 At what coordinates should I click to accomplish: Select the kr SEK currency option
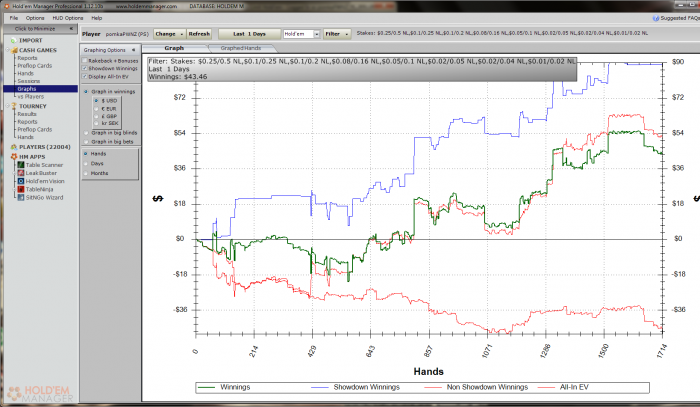click(96, 123)
